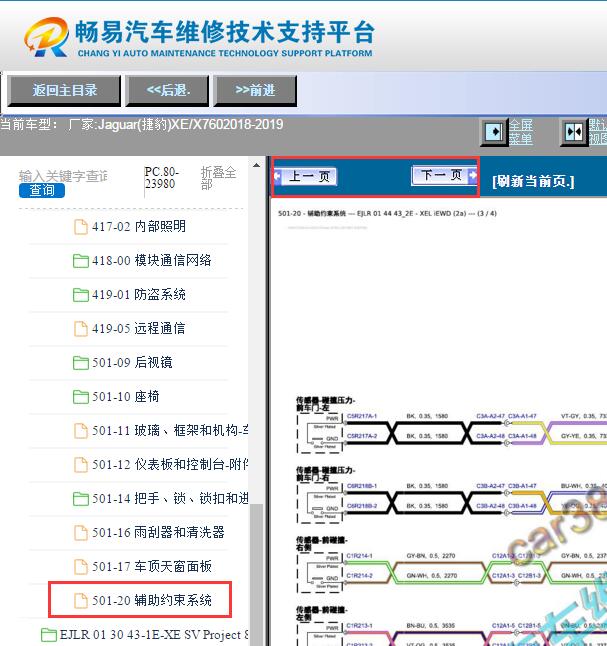Image resolution: width=607 pixels, height=646 pixels.
Task: Open the 419-05 远程通信 document
Action: pos(138,328)
